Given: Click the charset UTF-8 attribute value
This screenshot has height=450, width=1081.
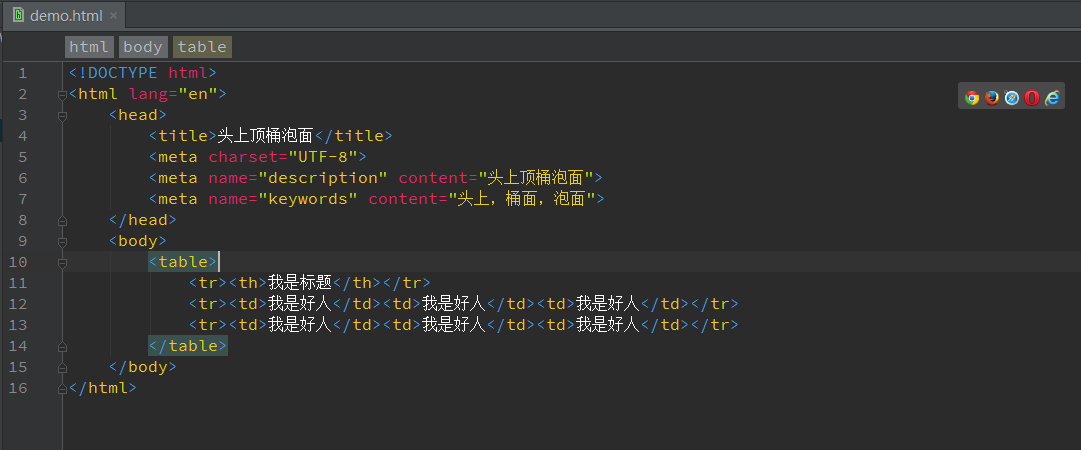Looking at the screenshot, I should pos(323,157).
